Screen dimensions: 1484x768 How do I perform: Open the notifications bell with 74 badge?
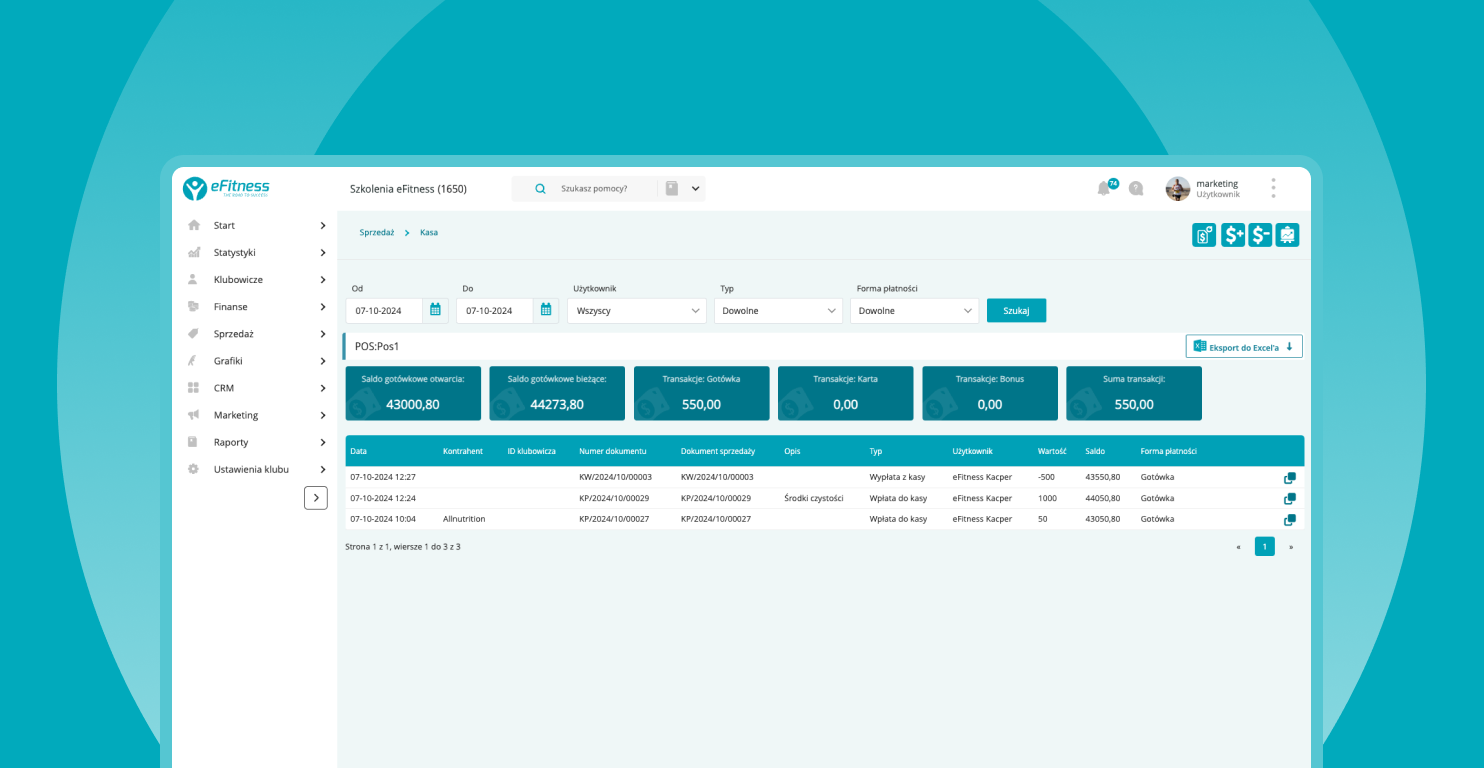pos(1105,188)
